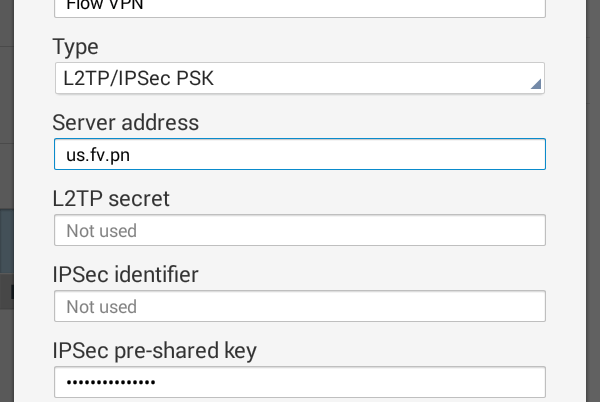
Task: Click "Not used" placeholder under L2TP secret
Action: tap(101, 231)
